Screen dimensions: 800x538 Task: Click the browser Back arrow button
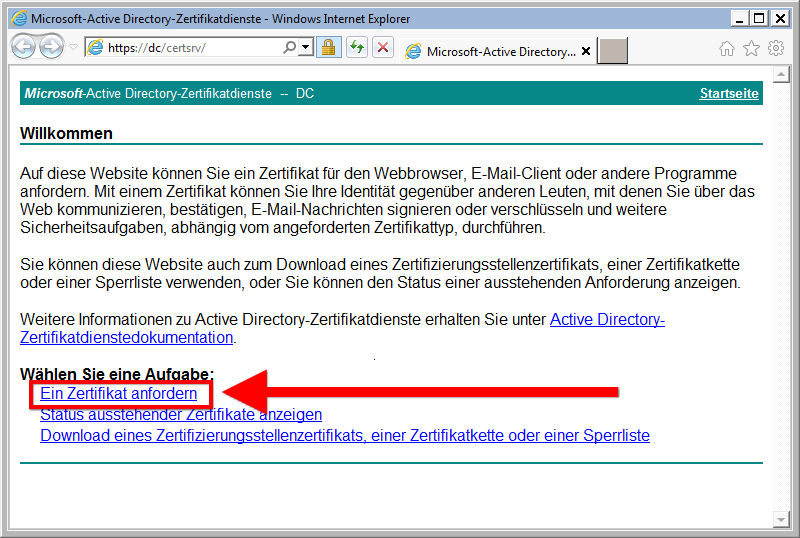click(23, 47)
